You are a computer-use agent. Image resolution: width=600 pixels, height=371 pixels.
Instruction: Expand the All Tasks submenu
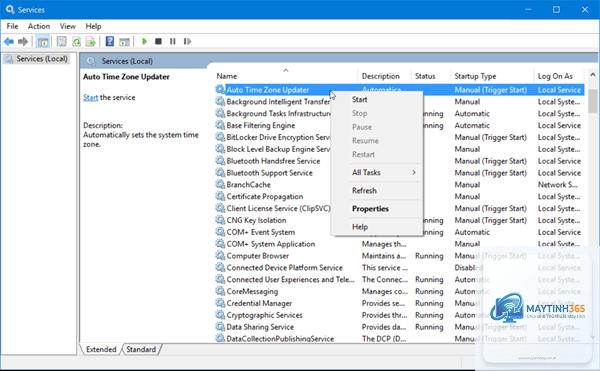(x=377, y=172)
